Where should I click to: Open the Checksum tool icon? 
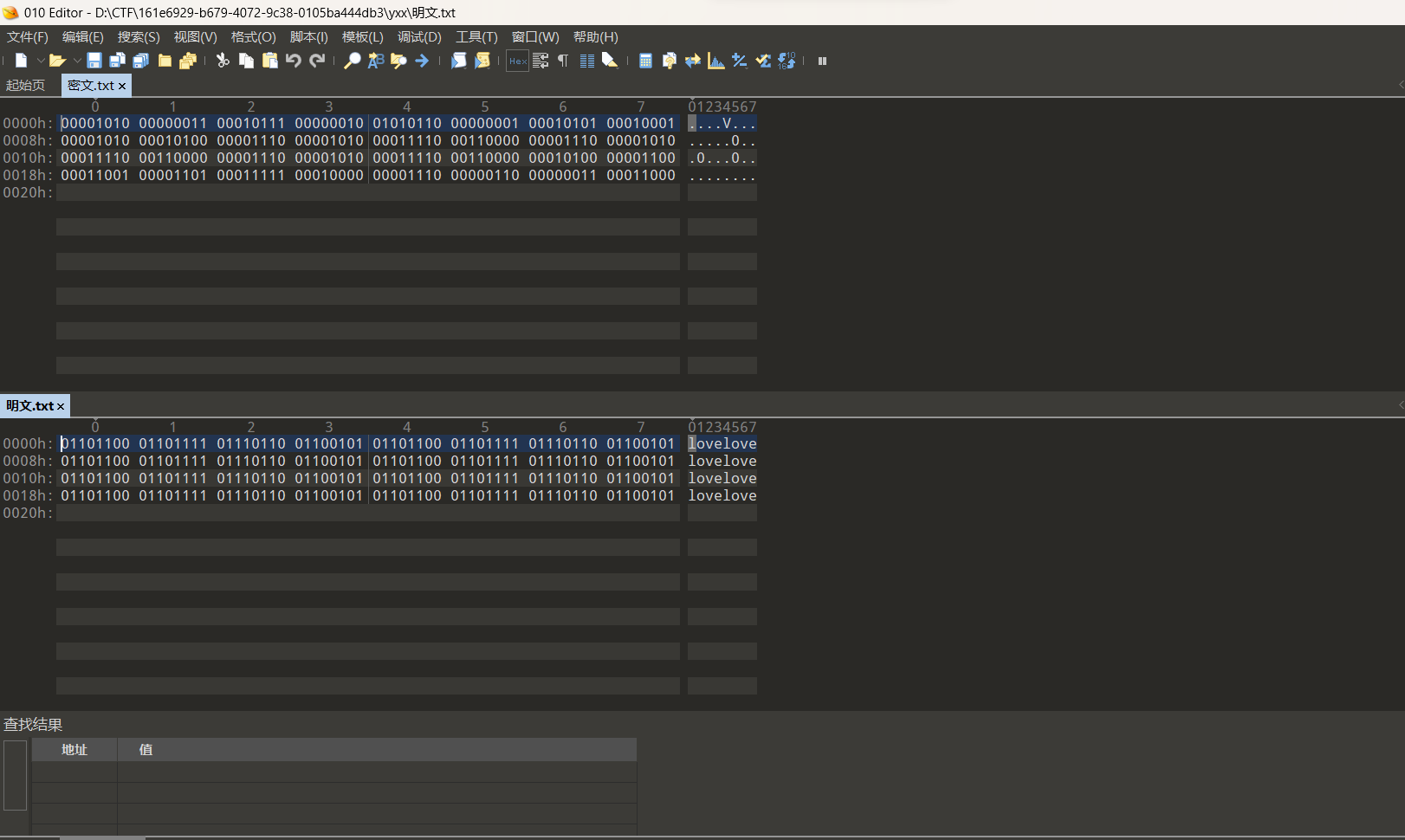click(763, 61)
